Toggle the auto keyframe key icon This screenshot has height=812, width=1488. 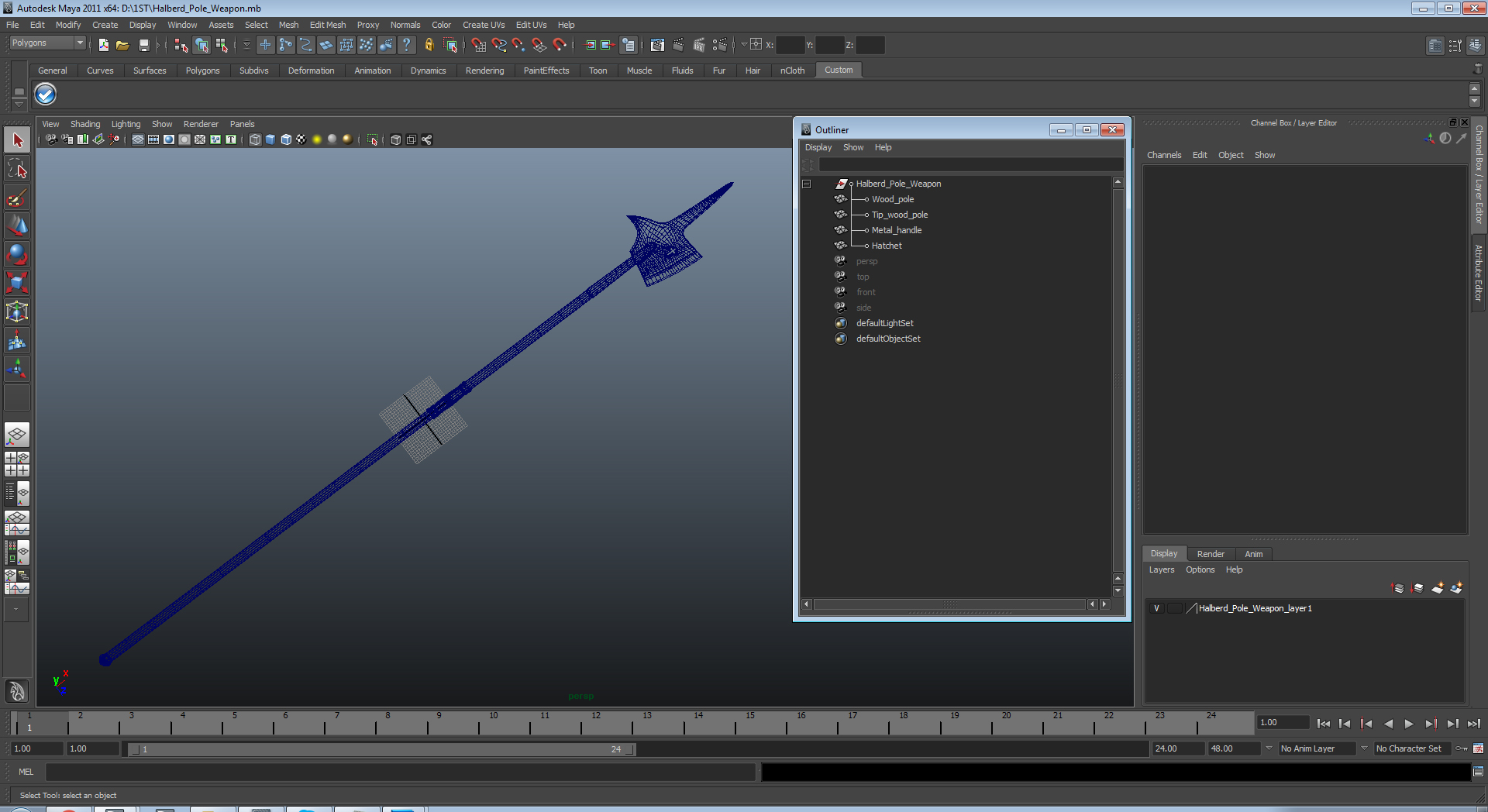[1462, 748]
